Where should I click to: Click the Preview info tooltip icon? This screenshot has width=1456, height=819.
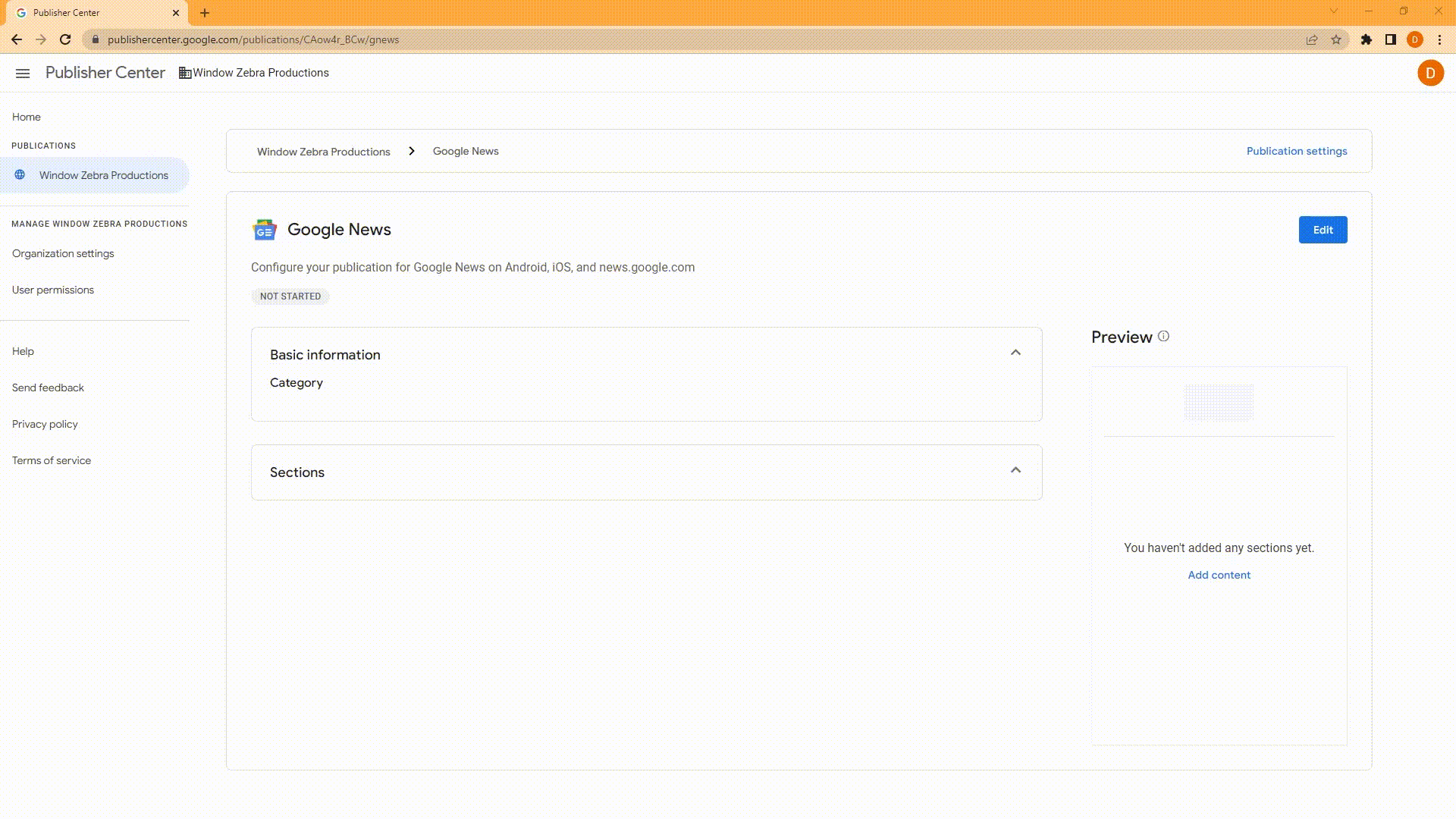point(1164,335)
